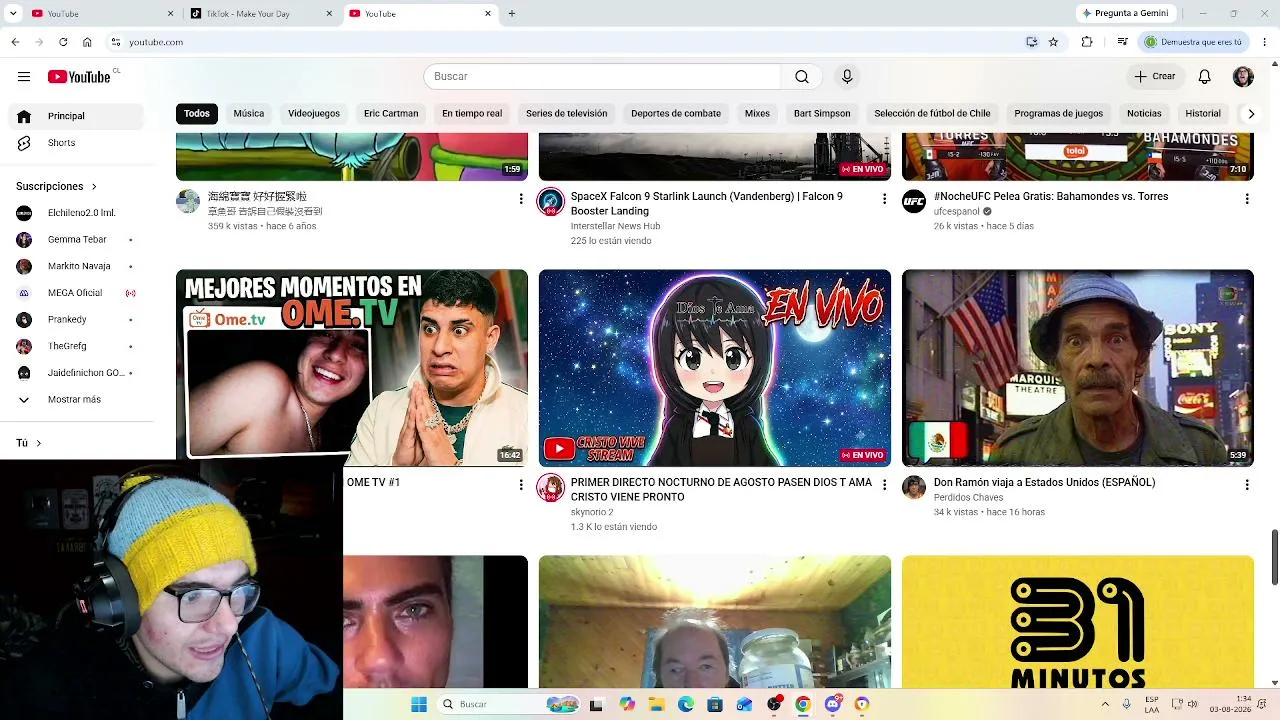Start voice search with the microphone icon
This screenshot has width=1280, height=720.
tap(847, 77)
